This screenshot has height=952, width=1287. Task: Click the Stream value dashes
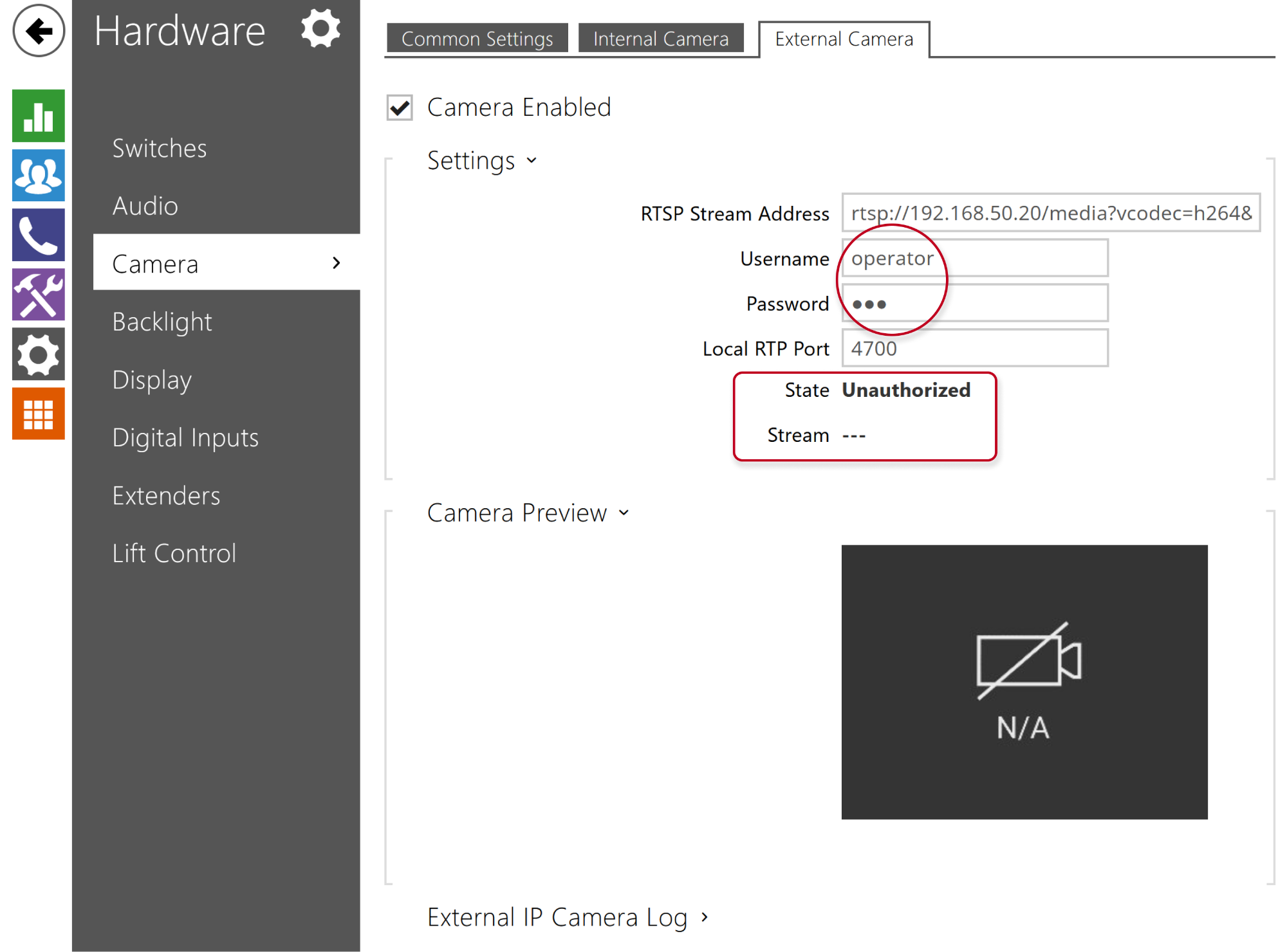point(854,435)
